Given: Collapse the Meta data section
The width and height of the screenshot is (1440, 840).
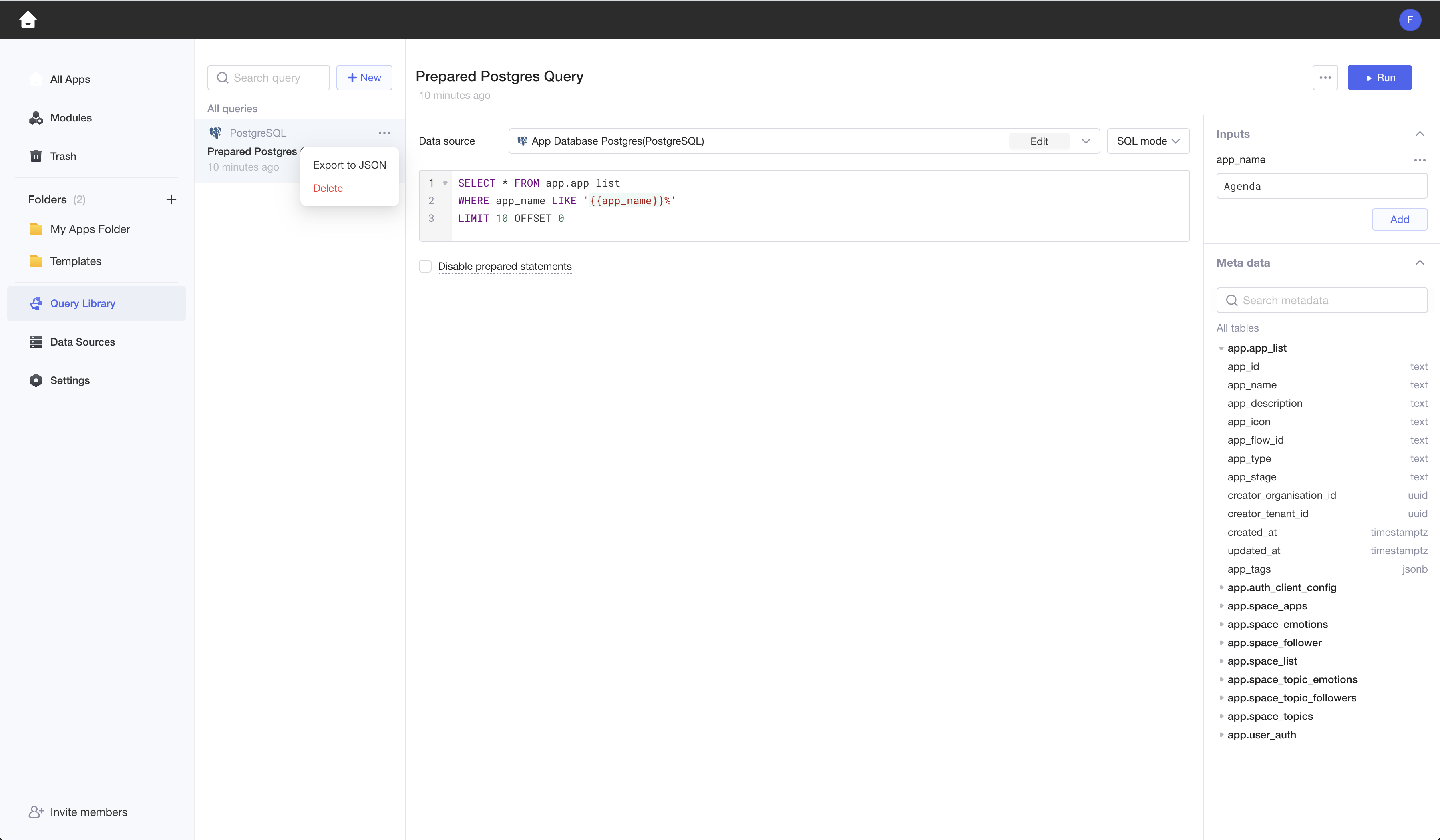Looking at the screenshot, I should pyautogui.click(x=1420, y=263).
